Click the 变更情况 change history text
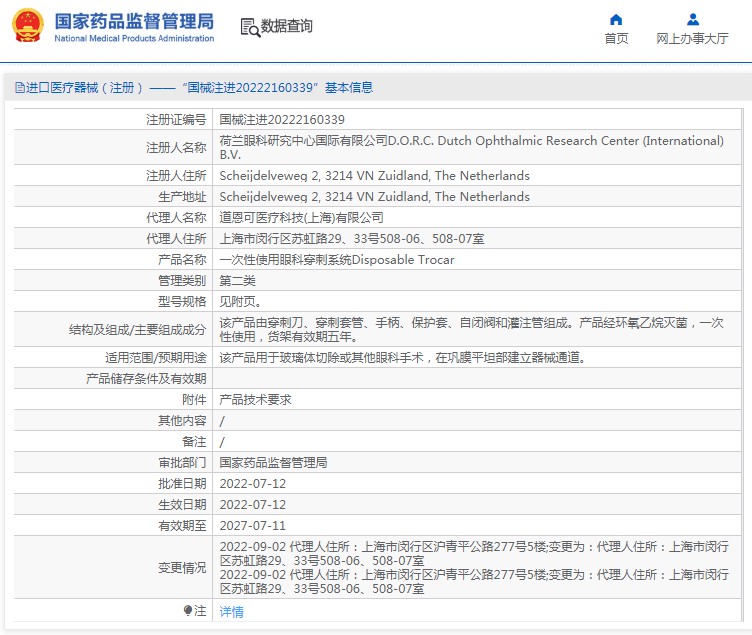Screen dimensions: 752x635 [474, 568]
